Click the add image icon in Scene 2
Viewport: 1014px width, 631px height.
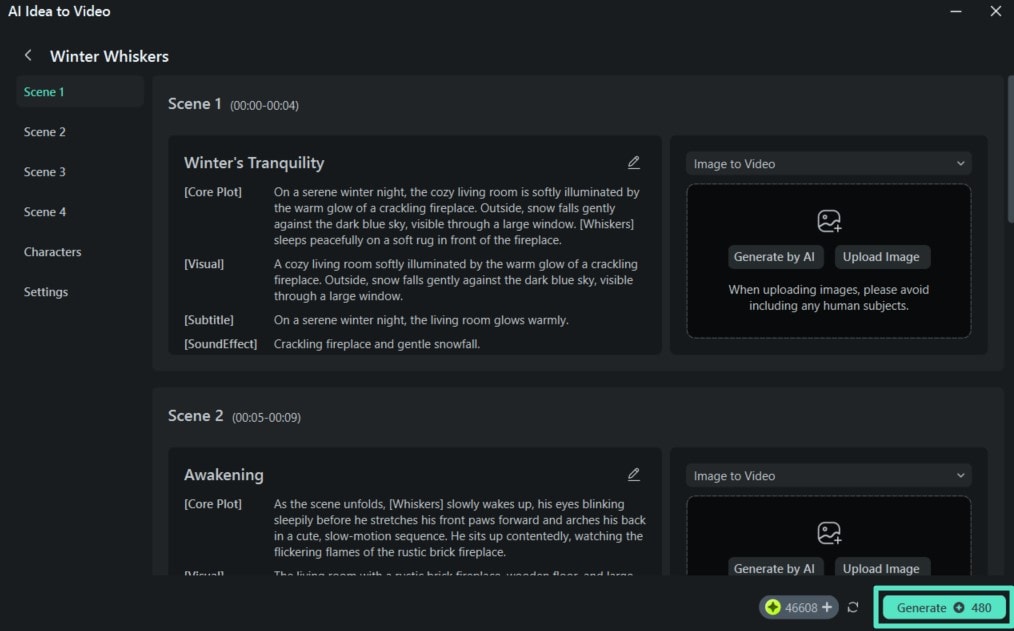pyautogui.click(x=829, y=533)
